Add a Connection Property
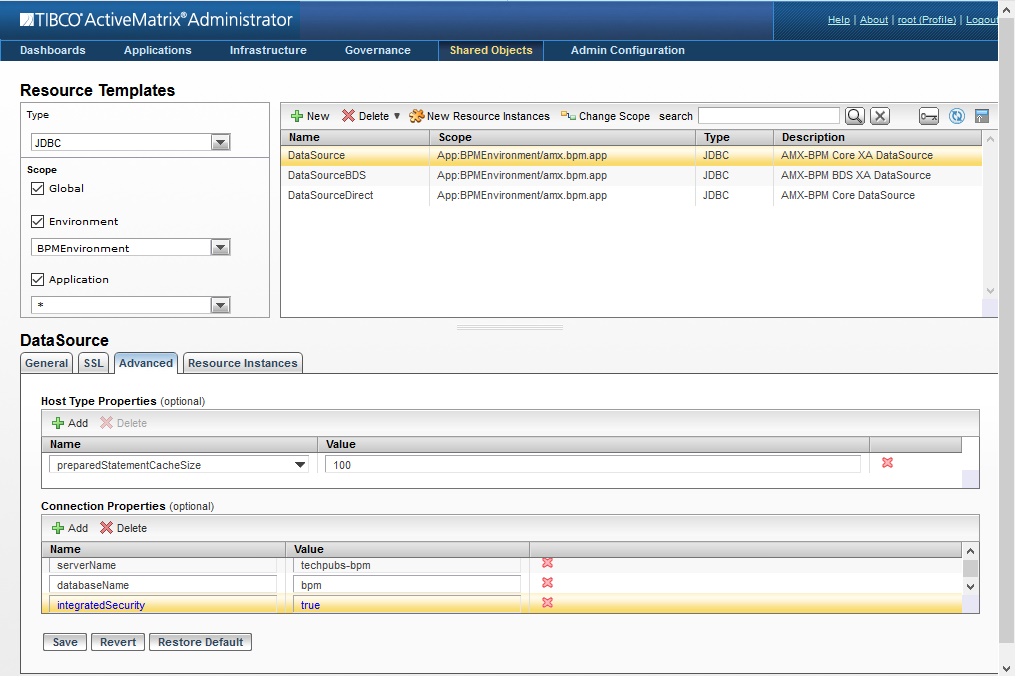 tap(70, 528)
